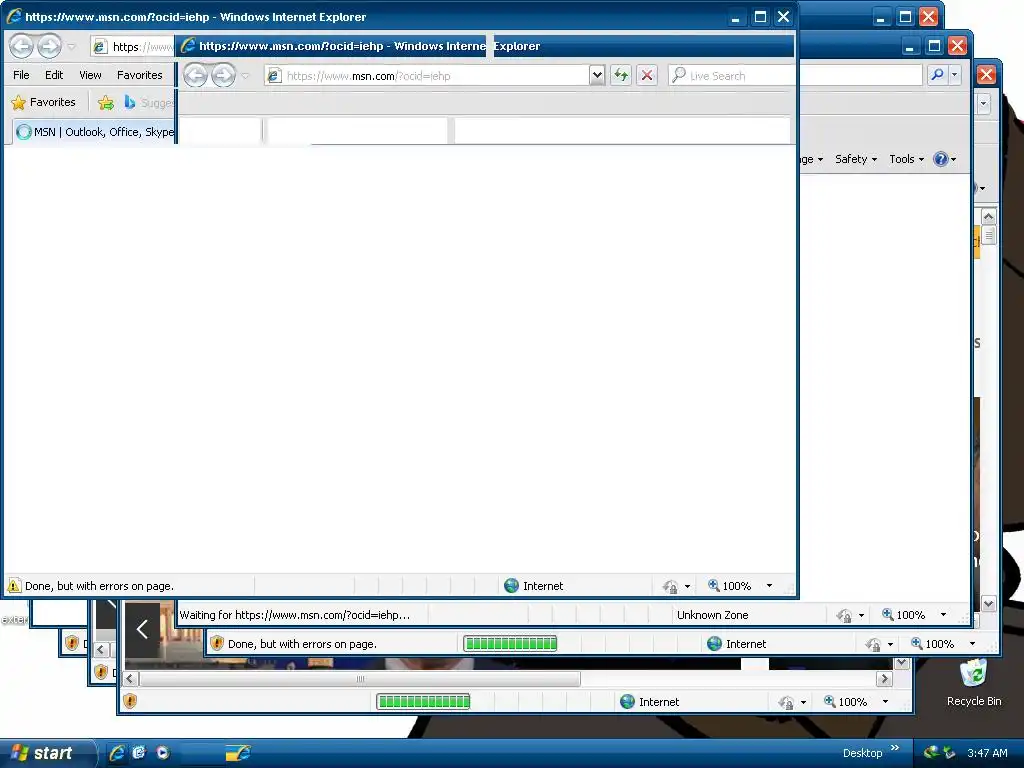Click the 3:47 AM system clock

(x=987, y=753)
